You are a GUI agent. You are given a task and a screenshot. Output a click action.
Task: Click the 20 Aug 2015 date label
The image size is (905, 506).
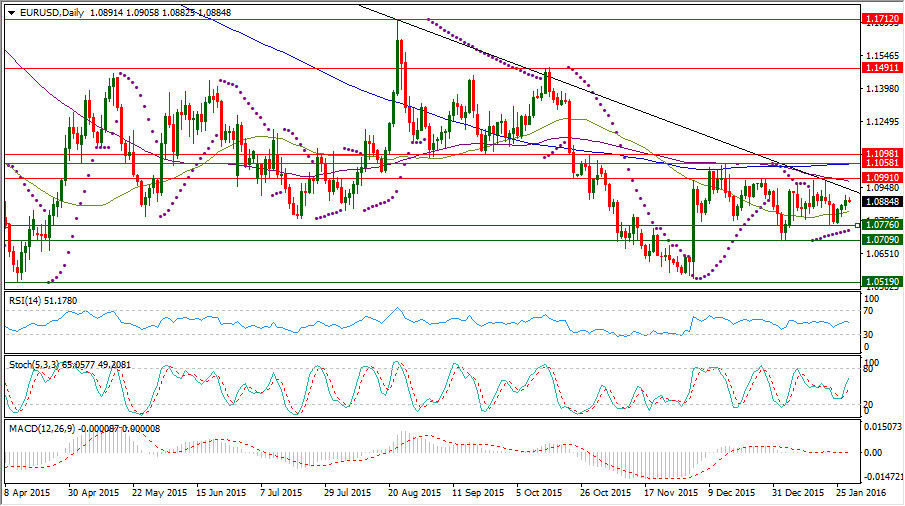tap(414, 493)
